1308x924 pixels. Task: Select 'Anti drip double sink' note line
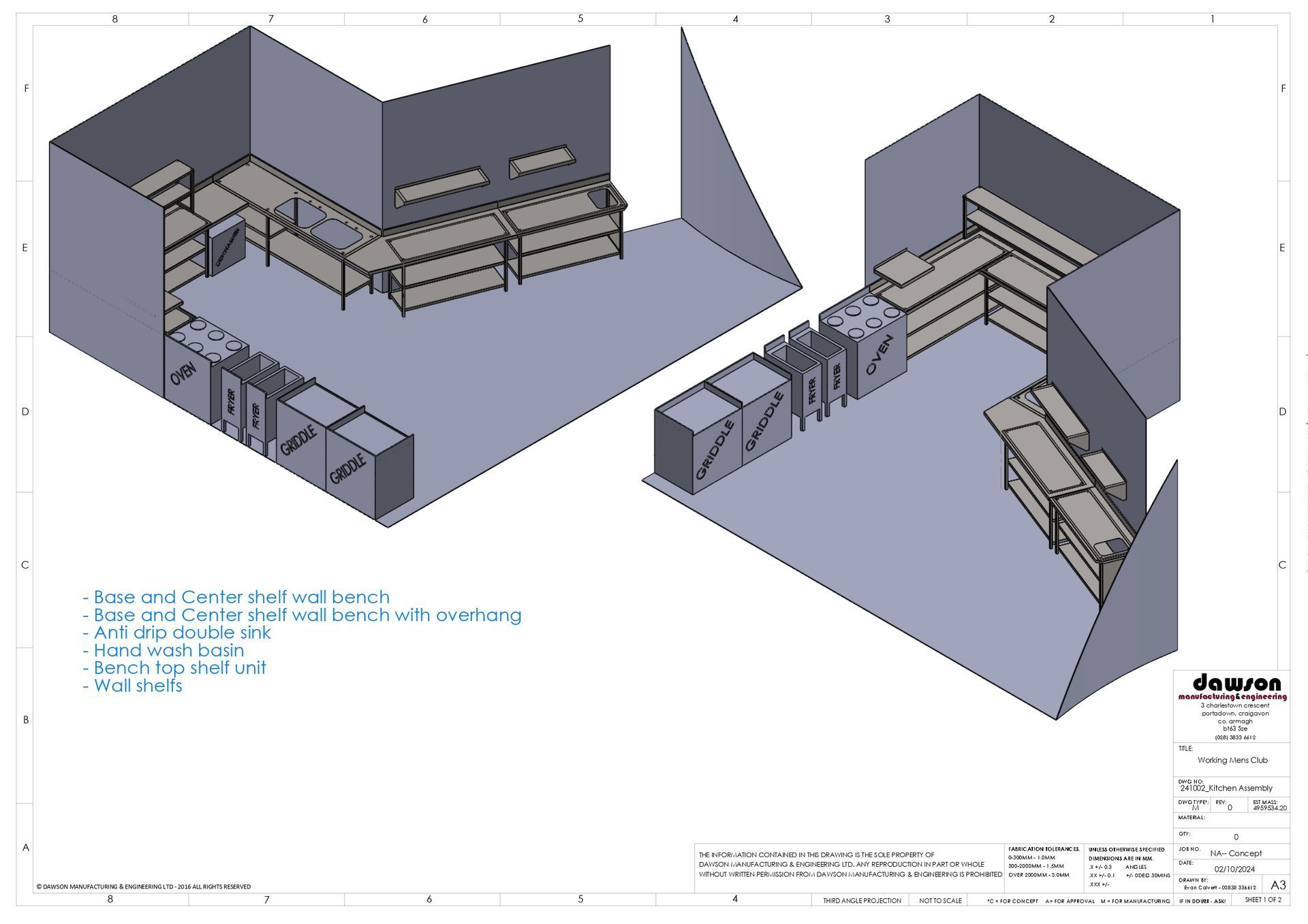pos(177,633)
